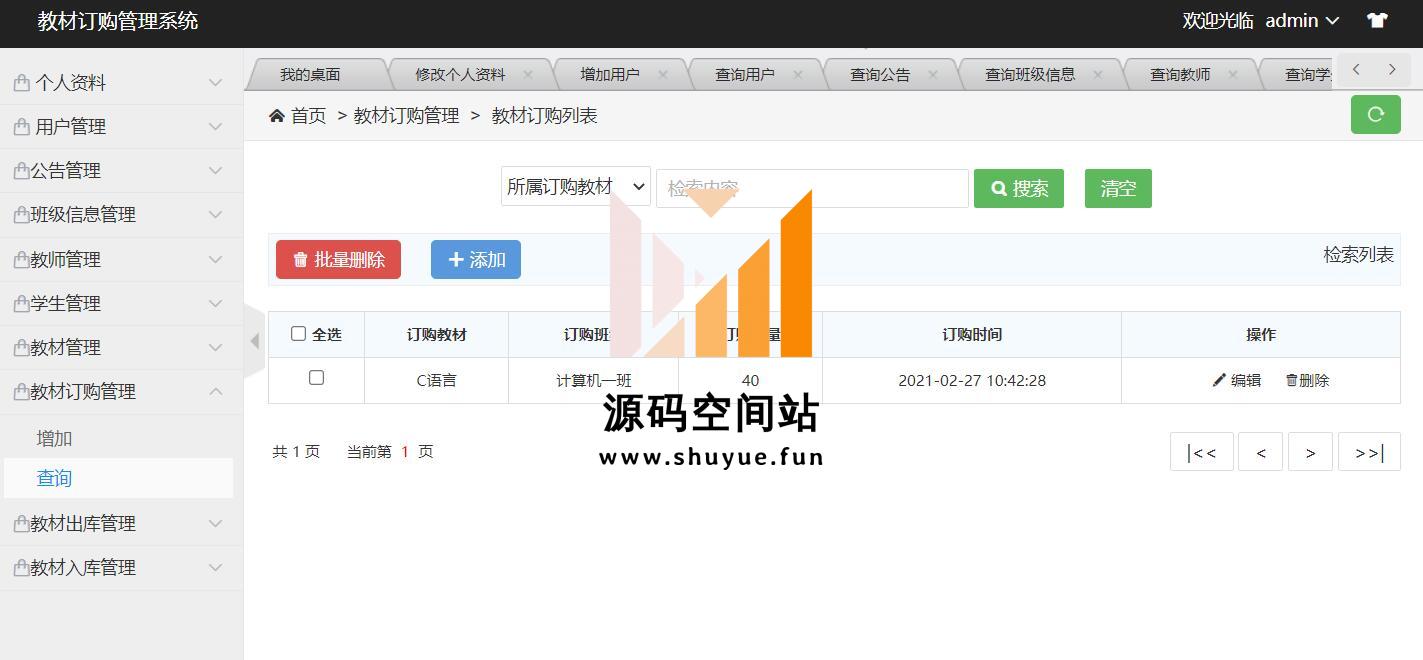Click the 计算机一班 table cell
The image size is (1423, 660).
click(594, 380)
